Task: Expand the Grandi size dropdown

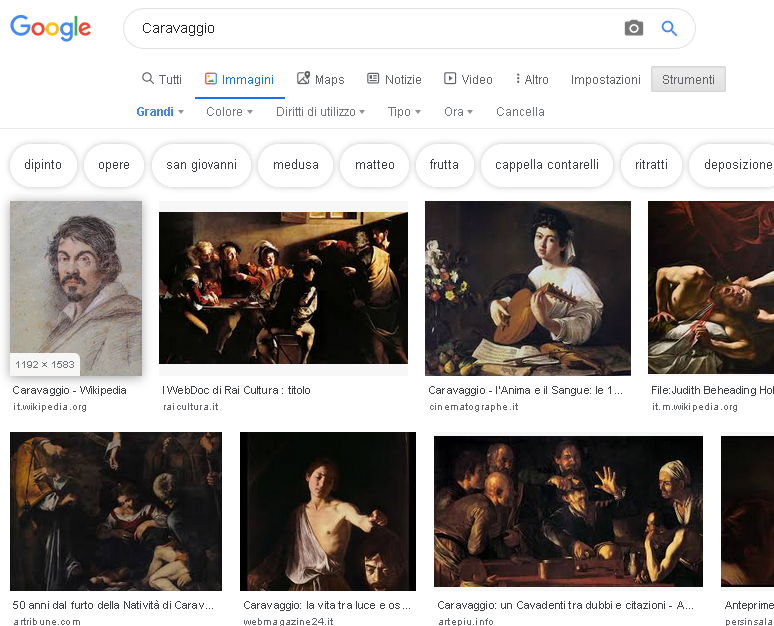Action: click(160, 112)
